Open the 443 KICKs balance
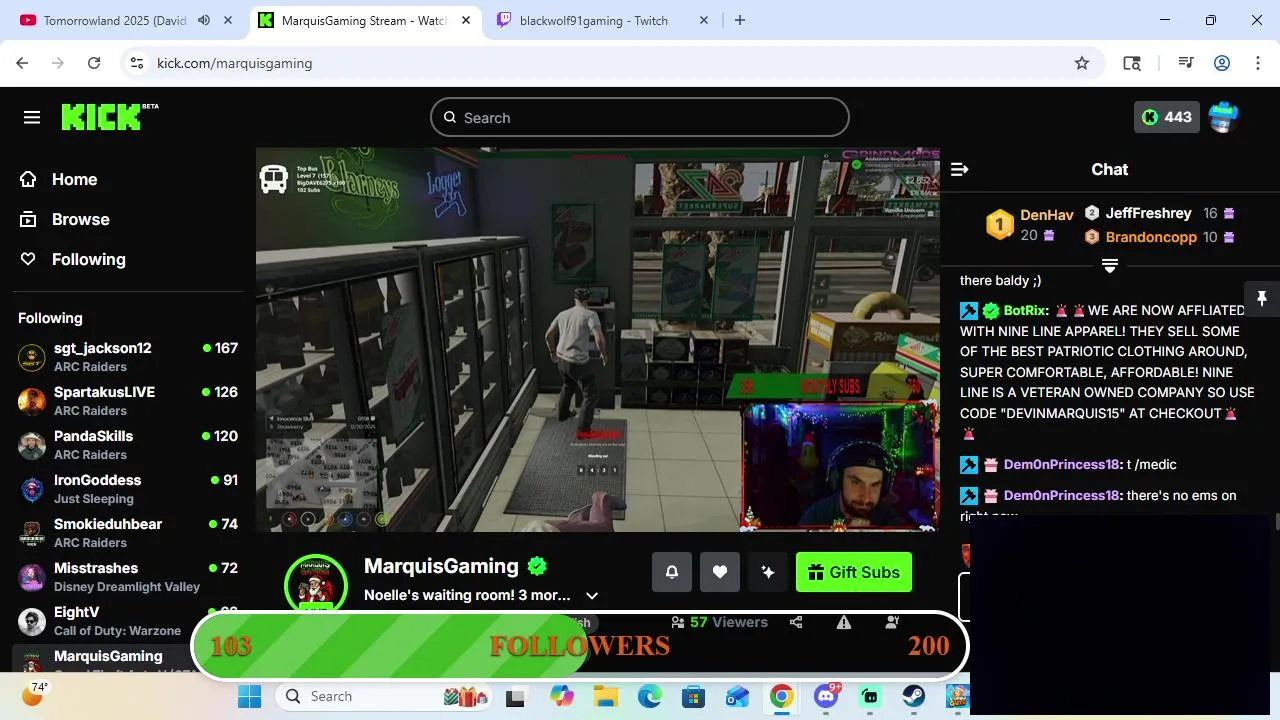The width and height of the screenshot is (1280, 720). (1167, 117)
